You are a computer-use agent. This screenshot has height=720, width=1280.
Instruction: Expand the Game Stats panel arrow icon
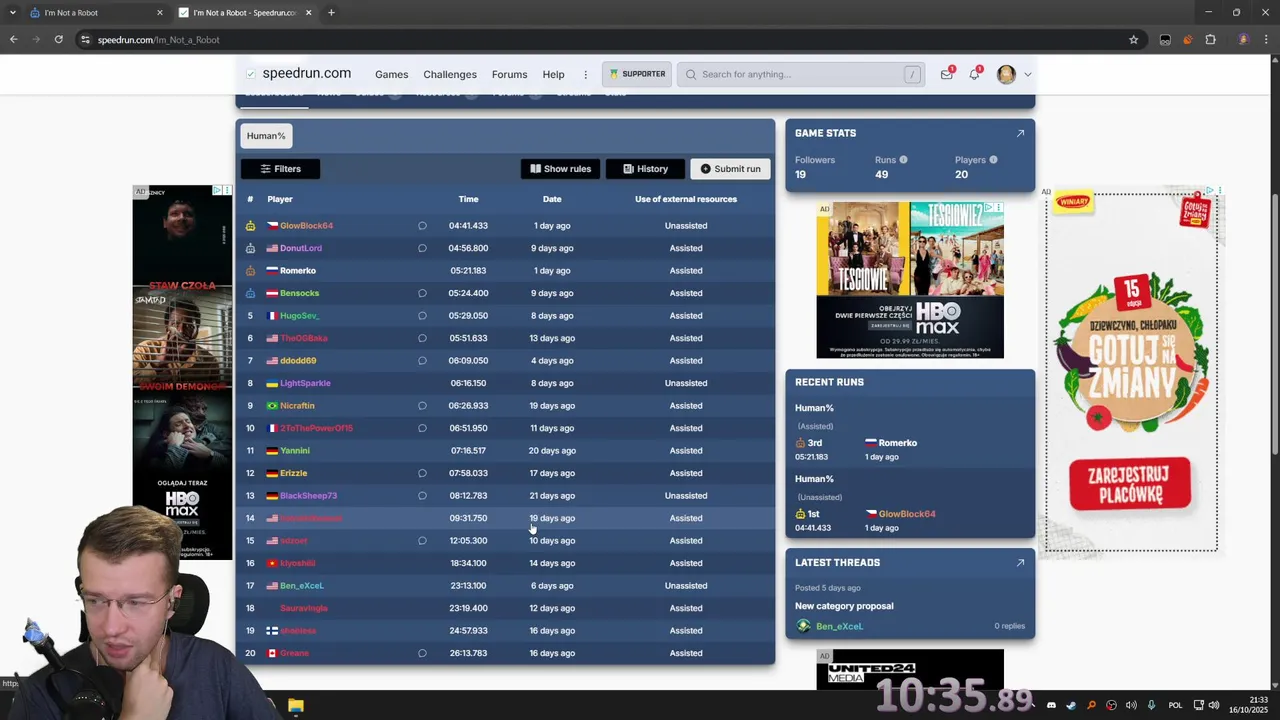1020,133
